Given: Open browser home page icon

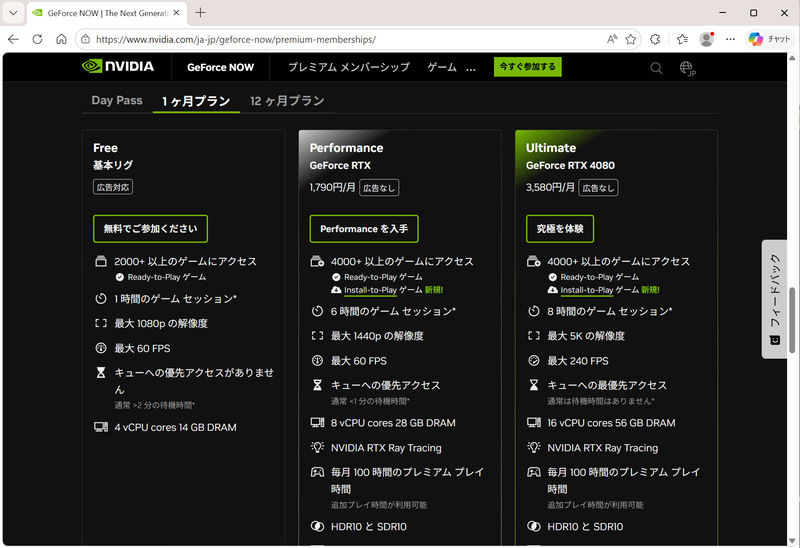Looking at the screenshot, I should click(x=61, y=39).
